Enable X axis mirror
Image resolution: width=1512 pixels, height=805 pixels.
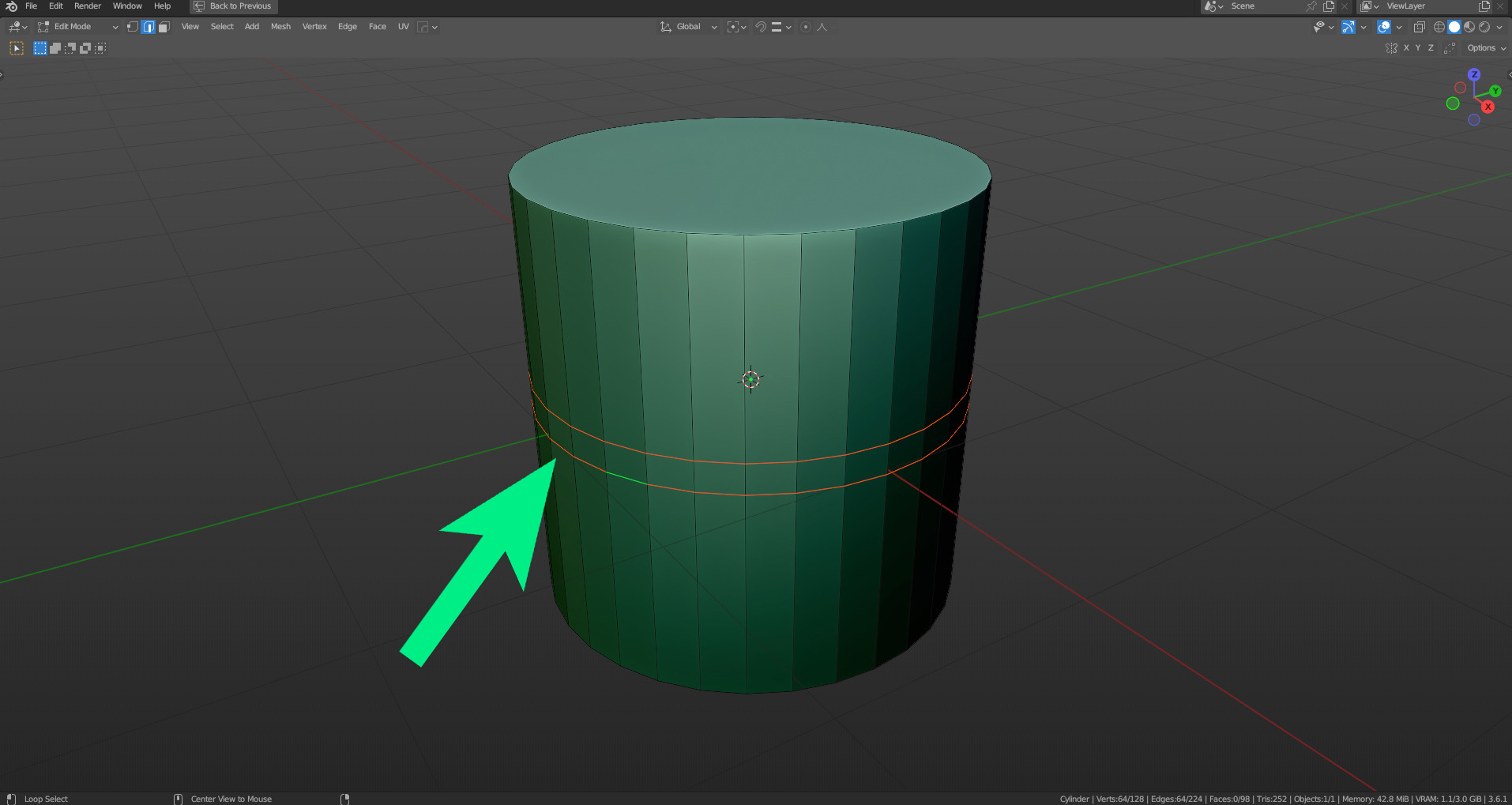[1406, 48]
